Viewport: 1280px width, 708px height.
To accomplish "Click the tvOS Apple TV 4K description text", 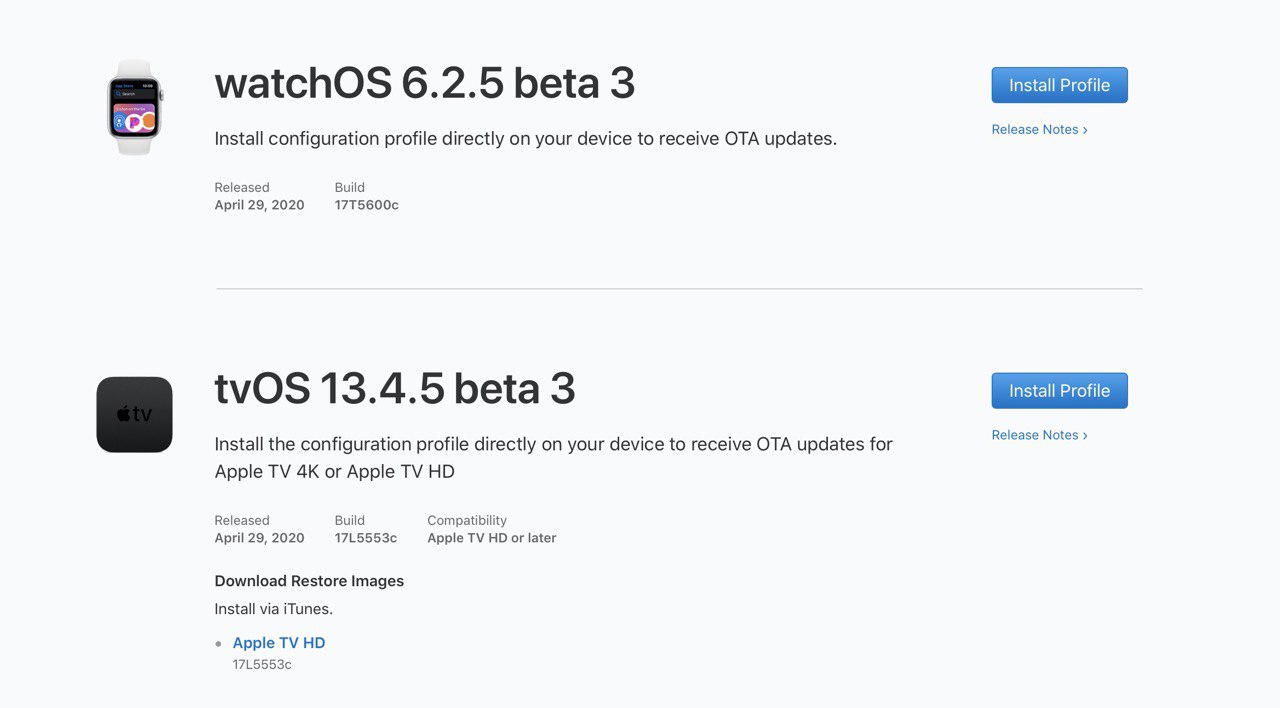I will click(554, 457).
